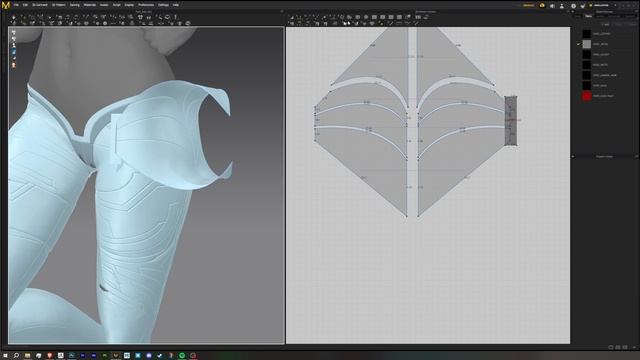Open the Help menu
This screenshot has width=640, height=360.
pos(176,5)
